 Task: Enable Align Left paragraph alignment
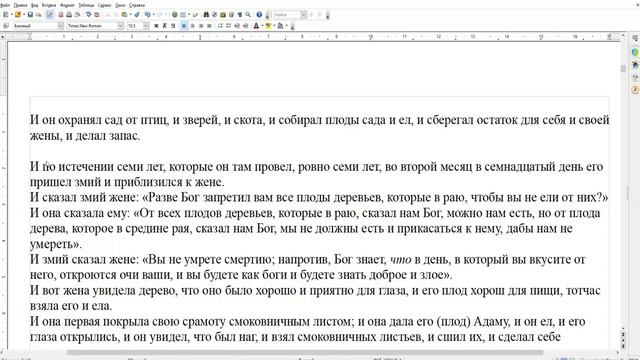click(x=184, y=26)
